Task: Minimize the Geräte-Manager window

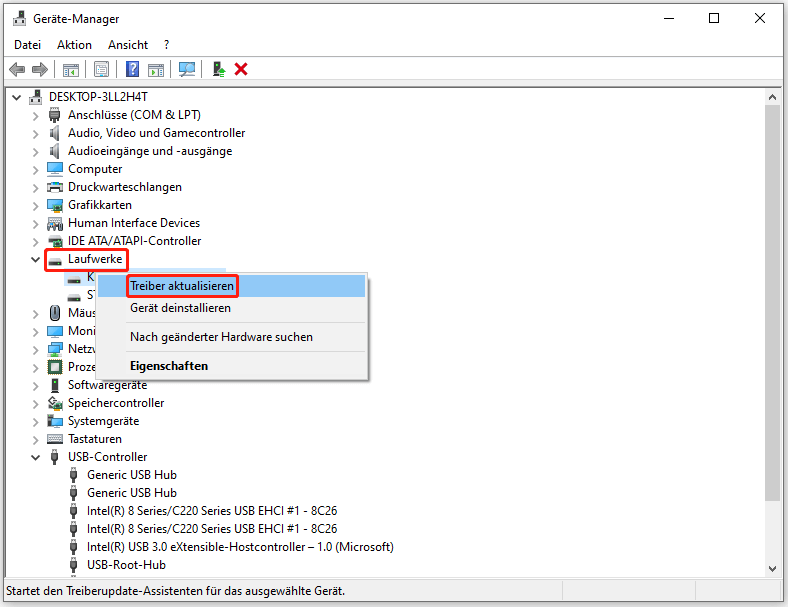Action: coord(669,19)
